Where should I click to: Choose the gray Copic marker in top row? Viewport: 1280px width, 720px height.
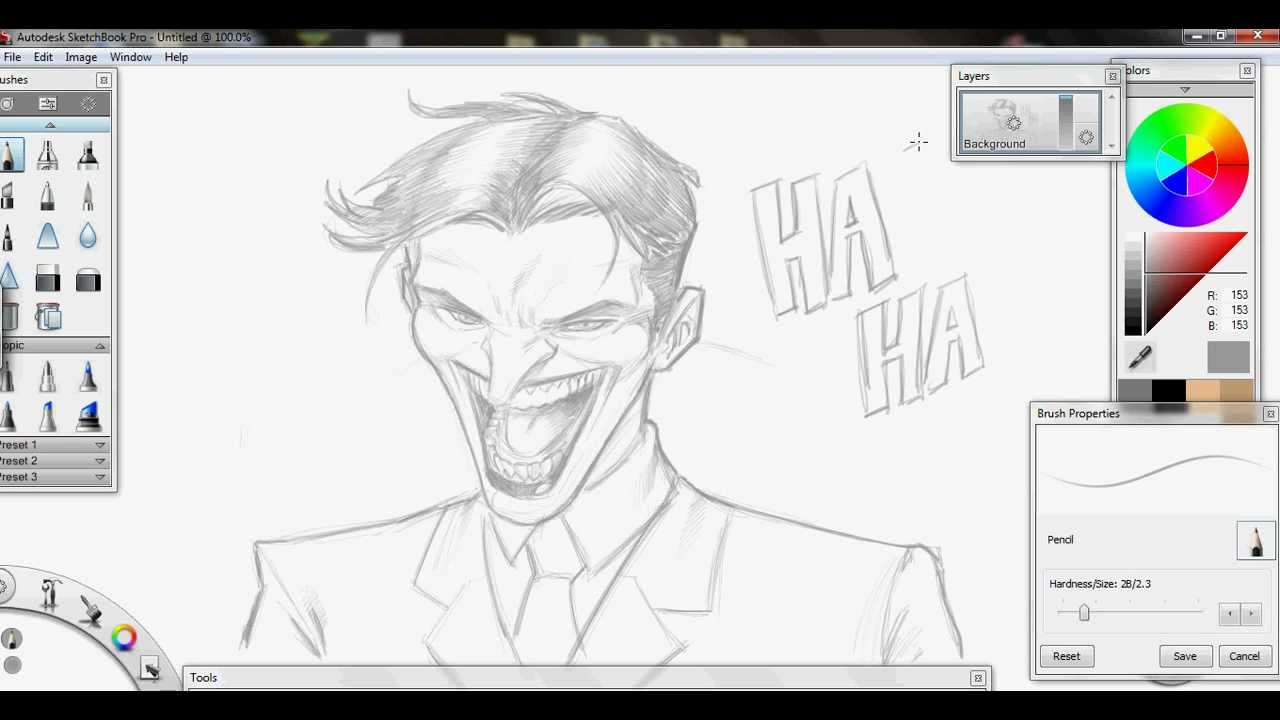click(x=47, y=376)
